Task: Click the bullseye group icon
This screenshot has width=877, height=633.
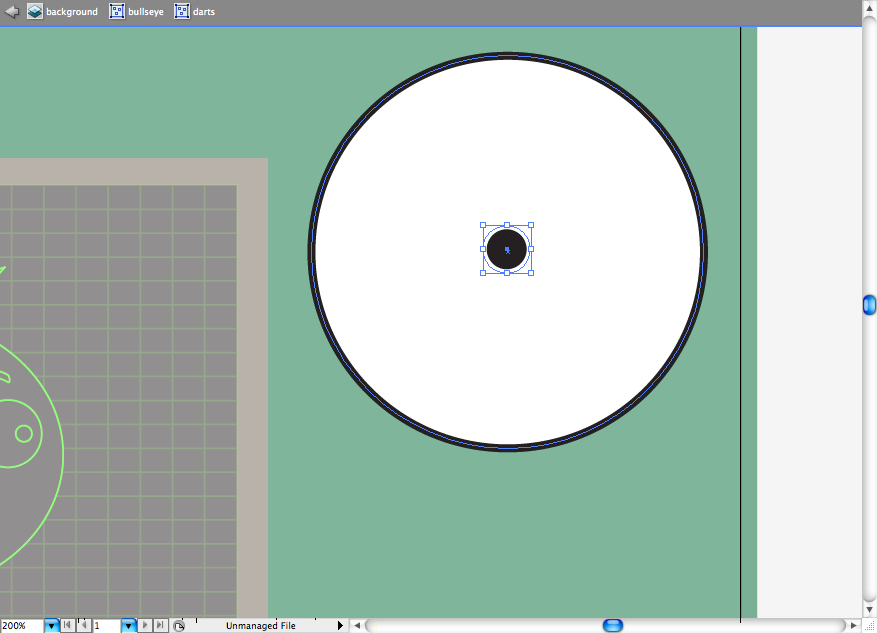Action: click(x=116, y=11)
